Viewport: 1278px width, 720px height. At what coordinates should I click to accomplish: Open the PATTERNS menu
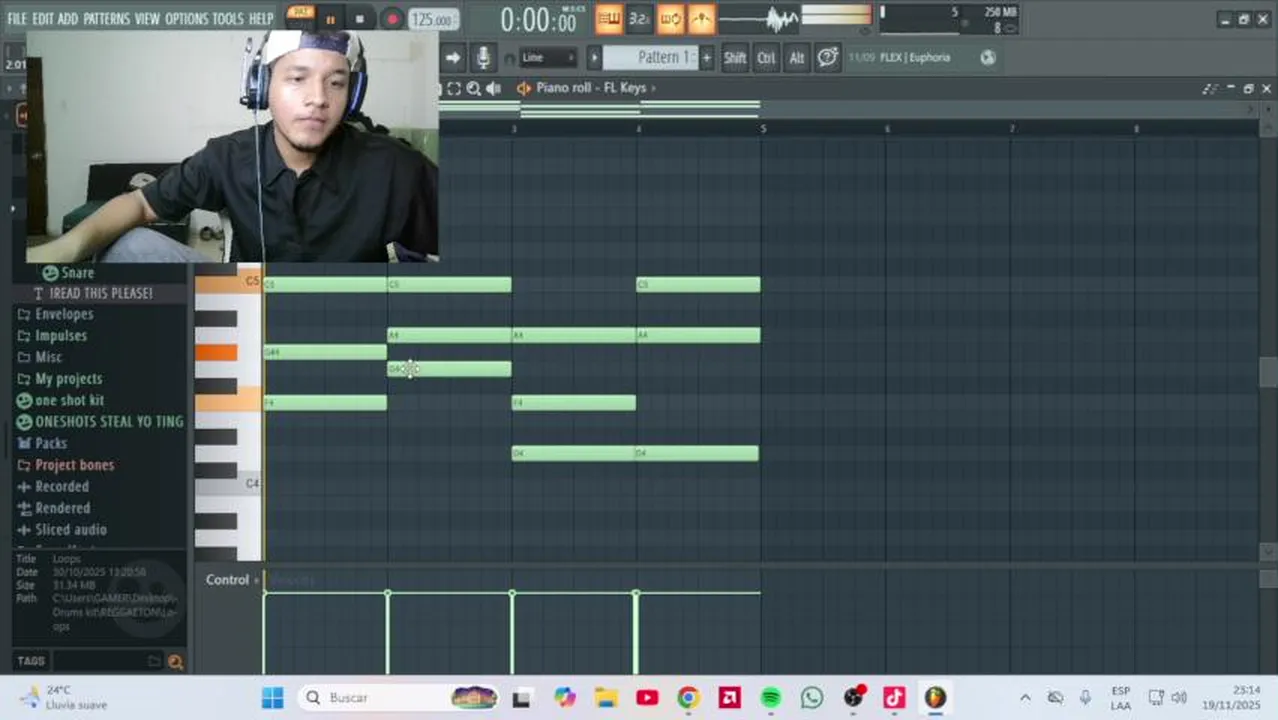pos(106,19)
